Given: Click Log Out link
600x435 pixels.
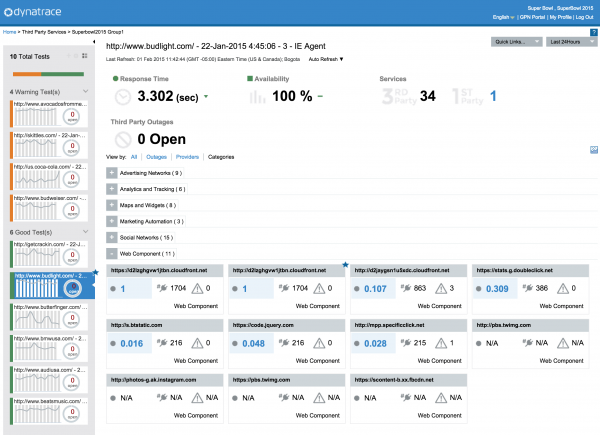Looking at the screenshot, I should (x=584, y=17).
